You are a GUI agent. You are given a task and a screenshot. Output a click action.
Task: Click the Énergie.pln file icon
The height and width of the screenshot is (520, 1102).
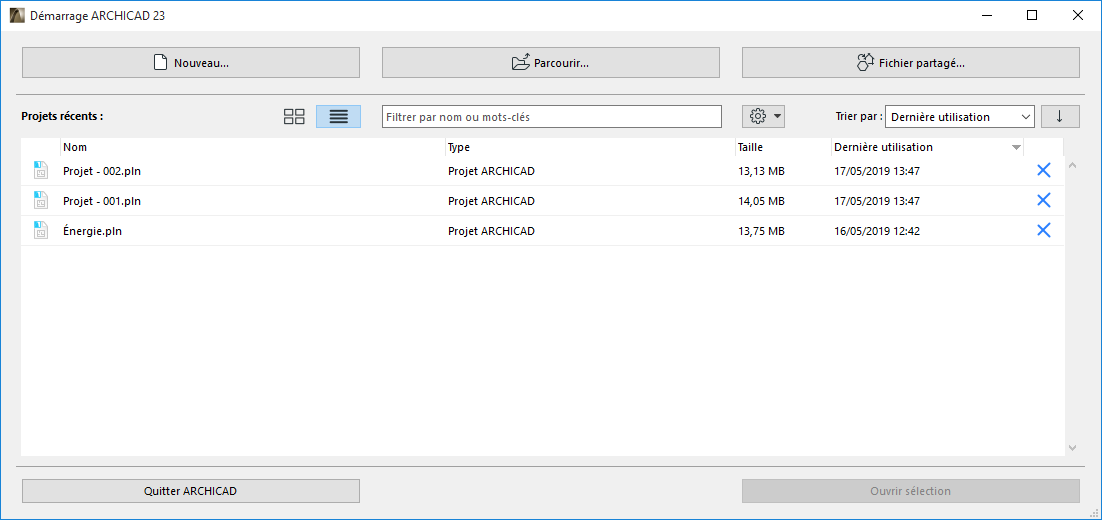click(x=41, y=230)
